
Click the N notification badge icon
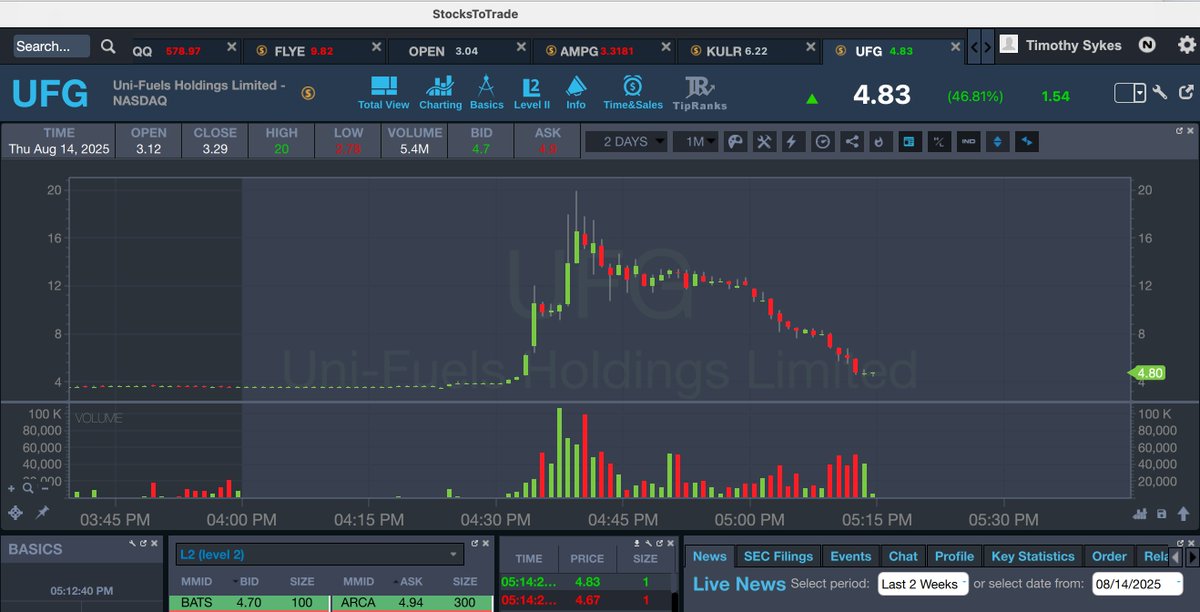[x=1147, y=45]
